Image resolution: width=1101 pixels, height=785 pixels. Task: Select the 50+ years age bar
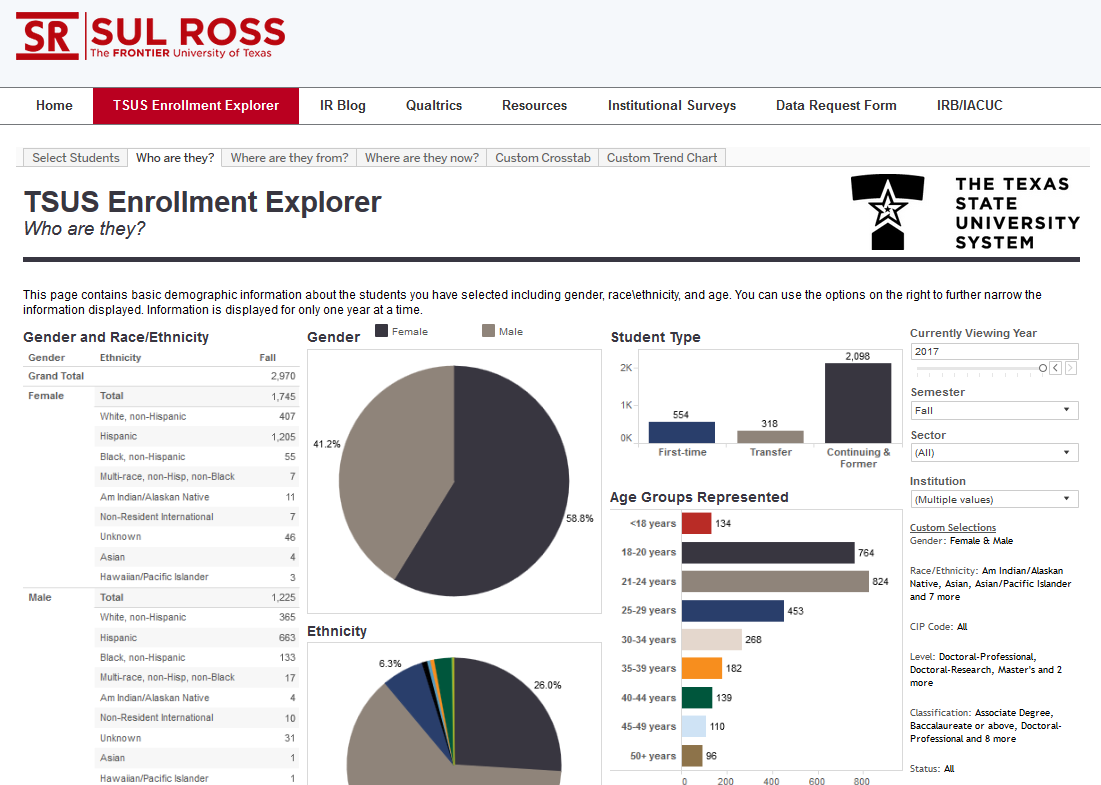[x=692, y=756]
